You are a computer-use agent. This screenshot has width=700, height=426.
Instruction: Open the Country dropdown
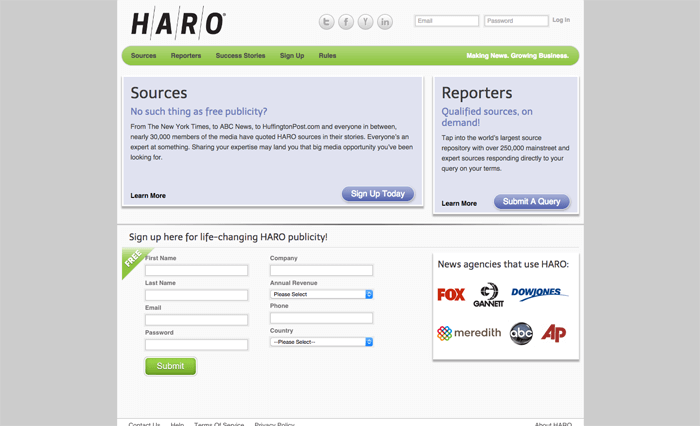point(321,342)
